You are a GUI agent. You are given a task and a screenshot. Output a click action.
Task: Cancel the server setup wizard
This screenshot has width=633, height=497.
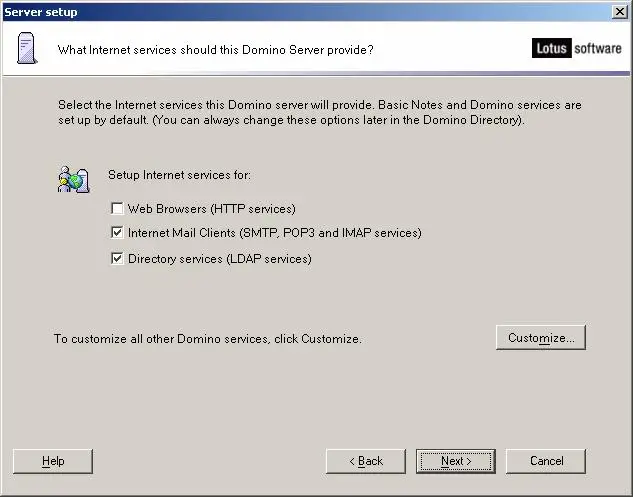tap(546, 461)
